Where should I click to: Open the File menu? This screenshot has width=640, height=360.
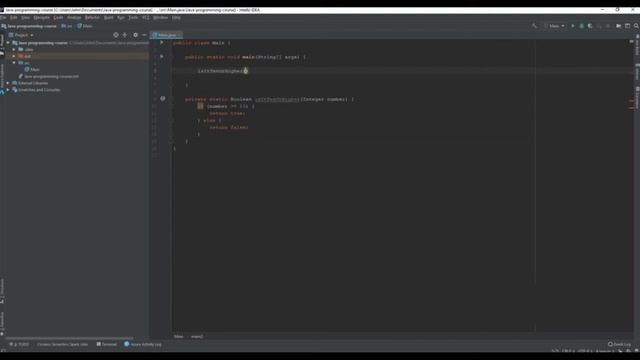[3, 18]
